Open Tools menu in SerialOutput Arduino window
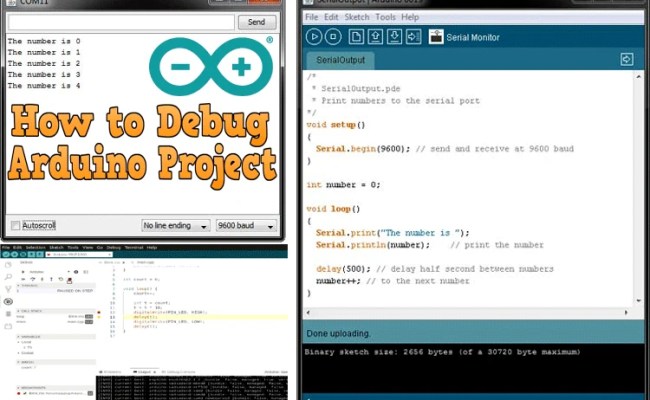650x400 pixels. 385,17
